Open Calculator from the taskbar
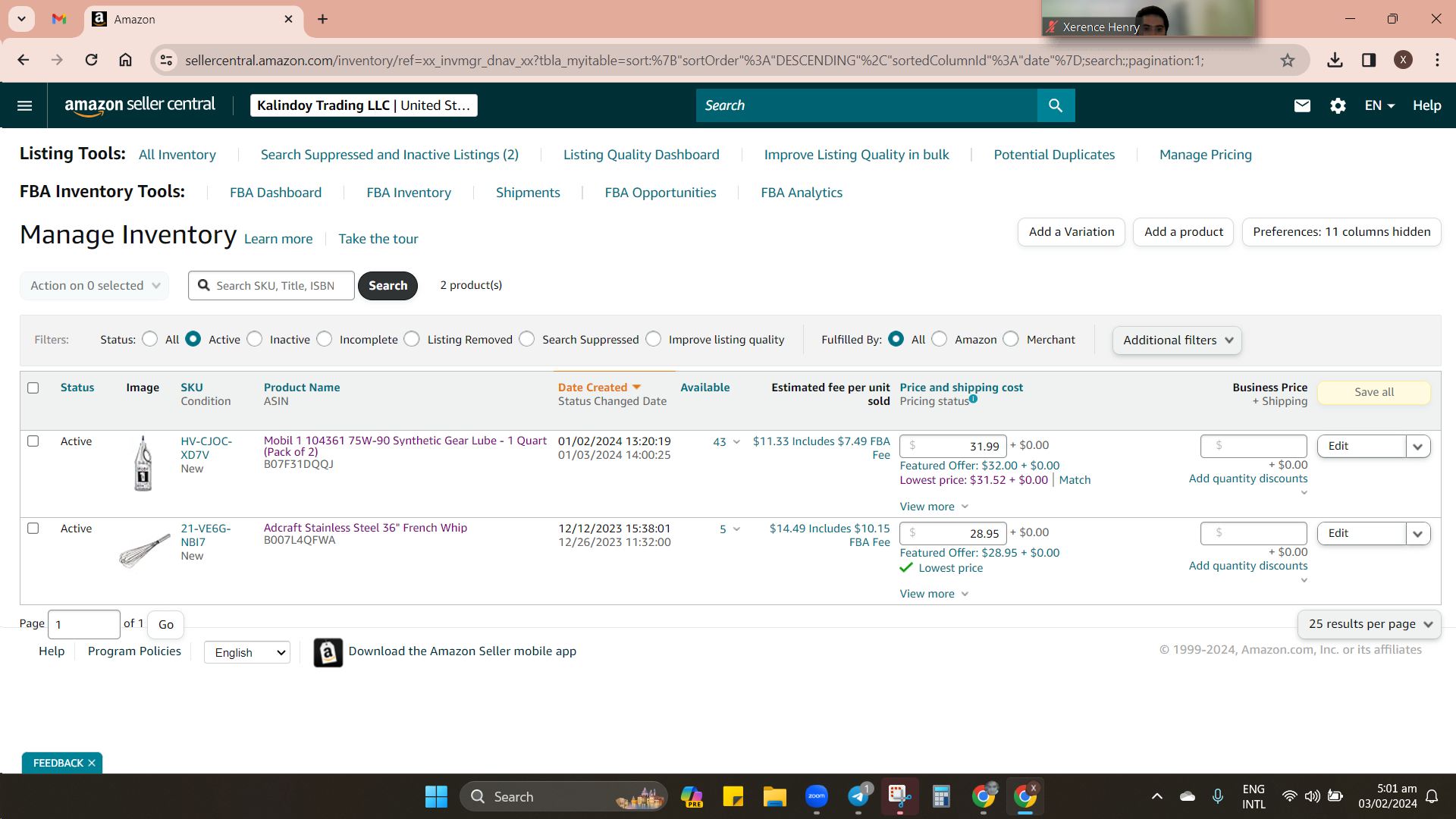Viewport: 1456px width, 819px height. 941,796
